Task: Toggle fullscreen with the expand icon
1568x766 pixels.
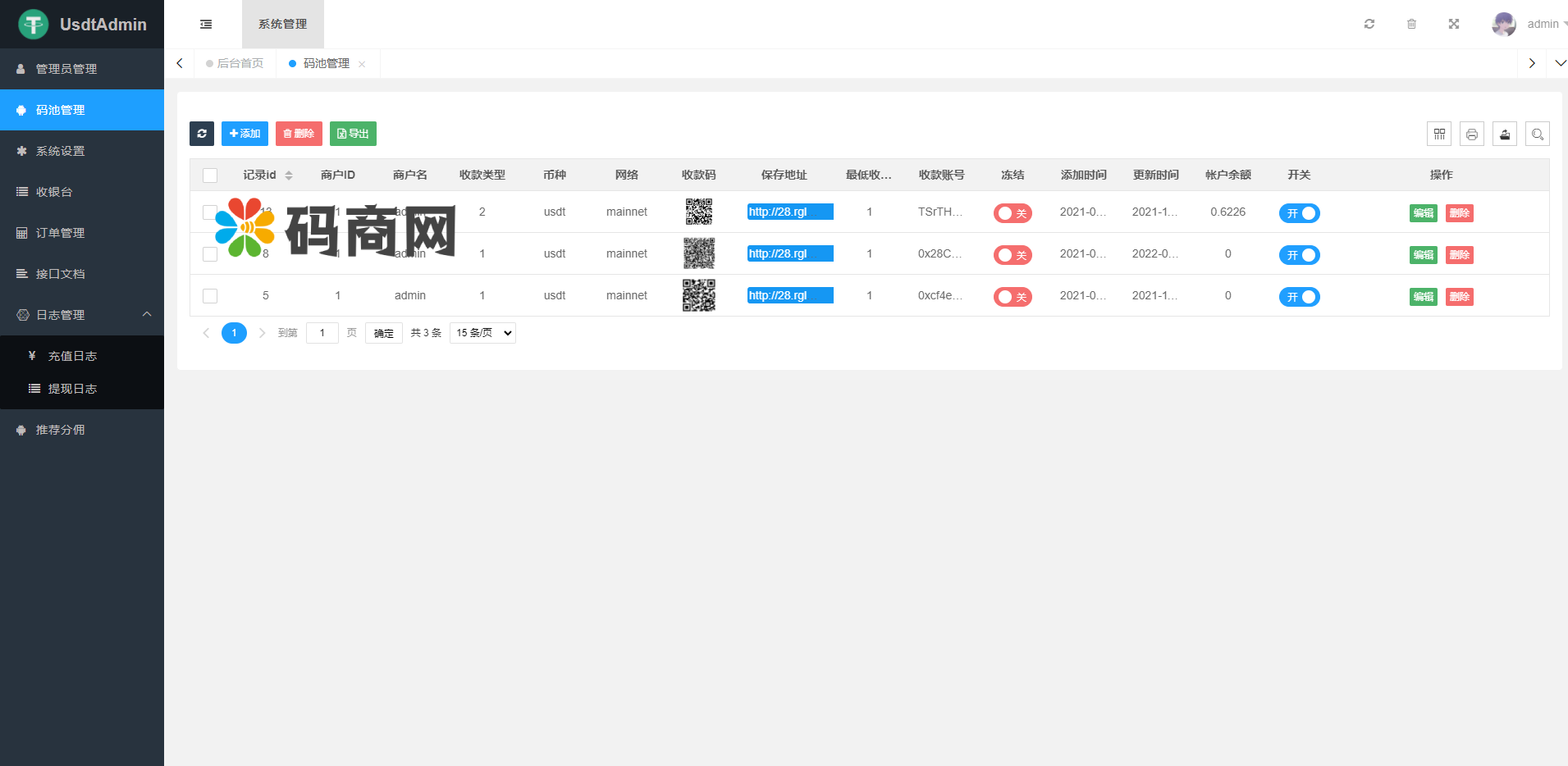Action: [x=1453, y=24]
